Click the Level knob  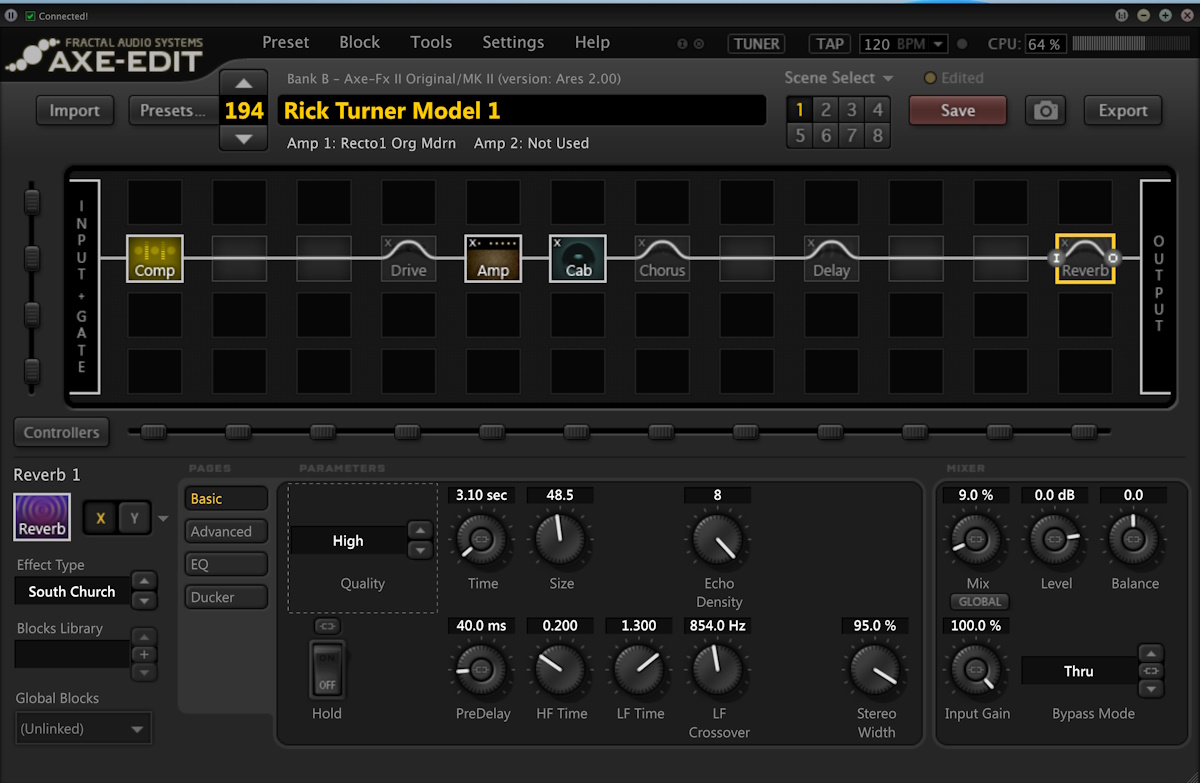tap(1054, 538)
